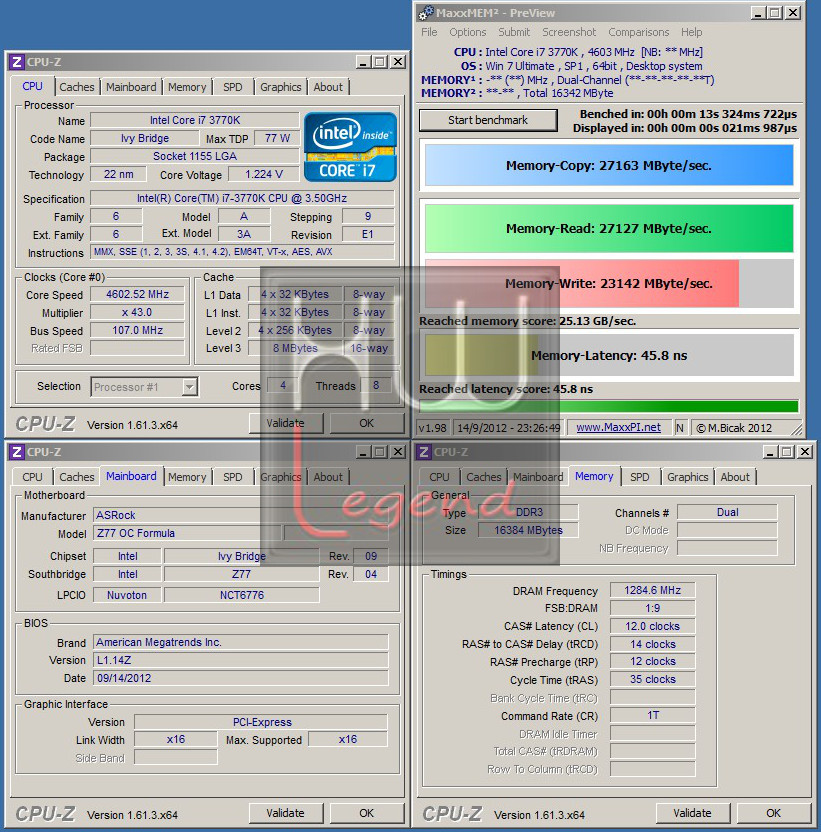Open the SPD tab in the Memory CPU-Z window
The width and height of the screenshot is (821, 832).
[639, 477]
